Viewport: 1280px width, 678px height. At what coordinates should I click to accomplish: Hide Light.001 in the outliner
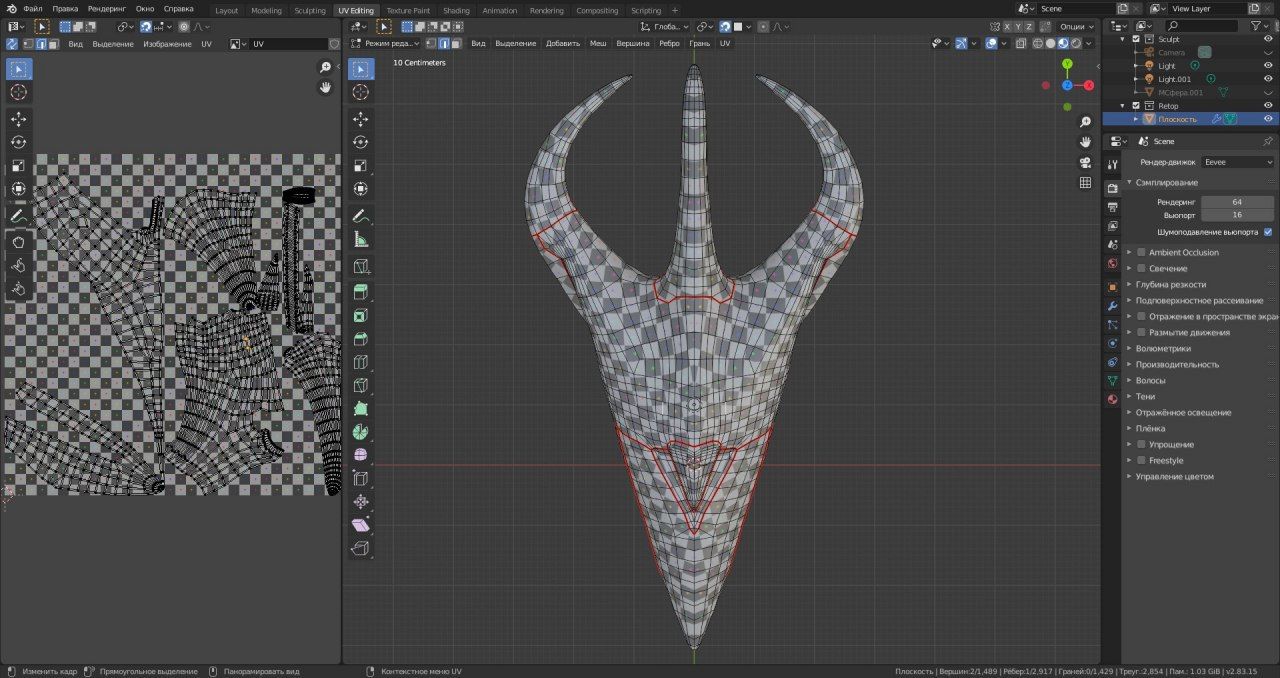1268,78
